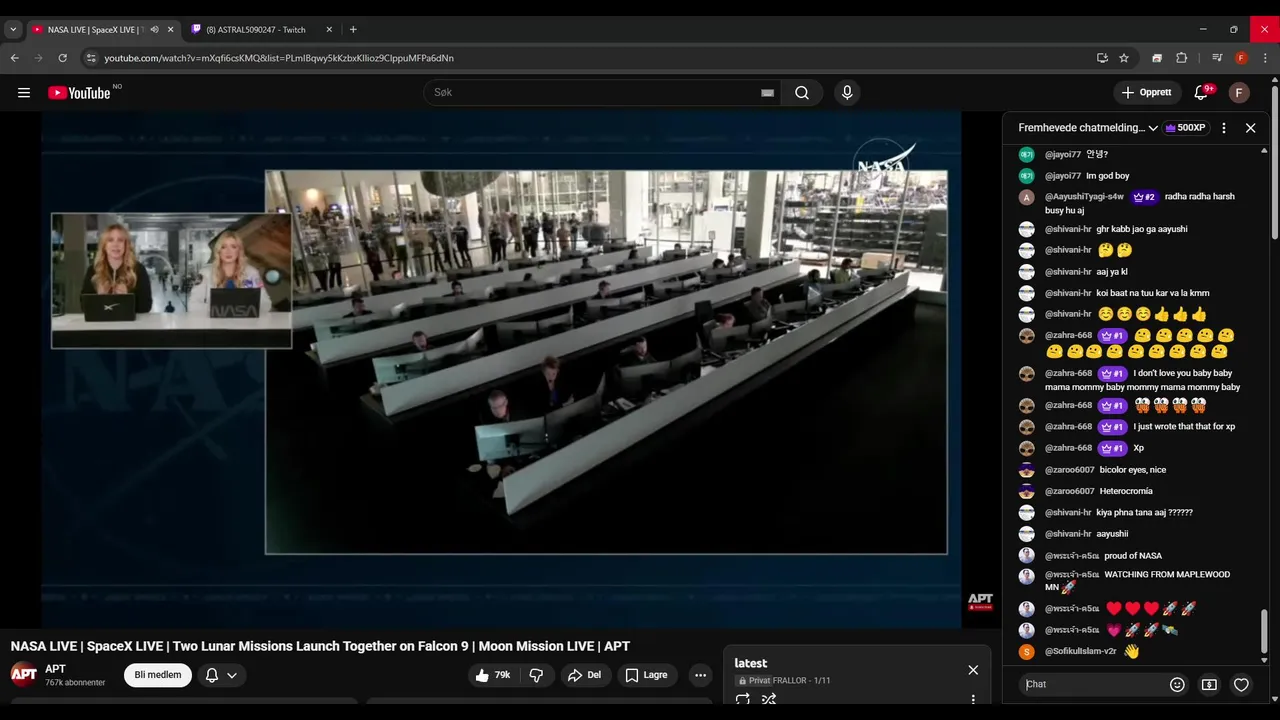Open the notifications bell

[1201, 93]
